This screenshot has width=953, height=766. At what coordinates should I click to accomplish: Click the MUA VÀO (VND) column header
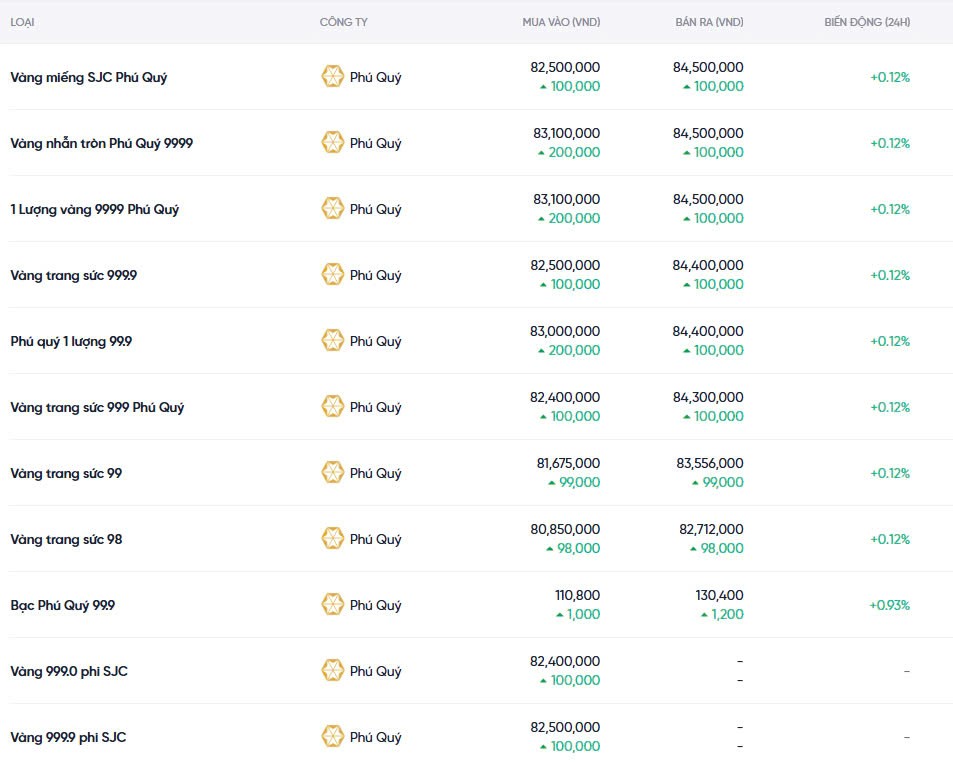561,22
